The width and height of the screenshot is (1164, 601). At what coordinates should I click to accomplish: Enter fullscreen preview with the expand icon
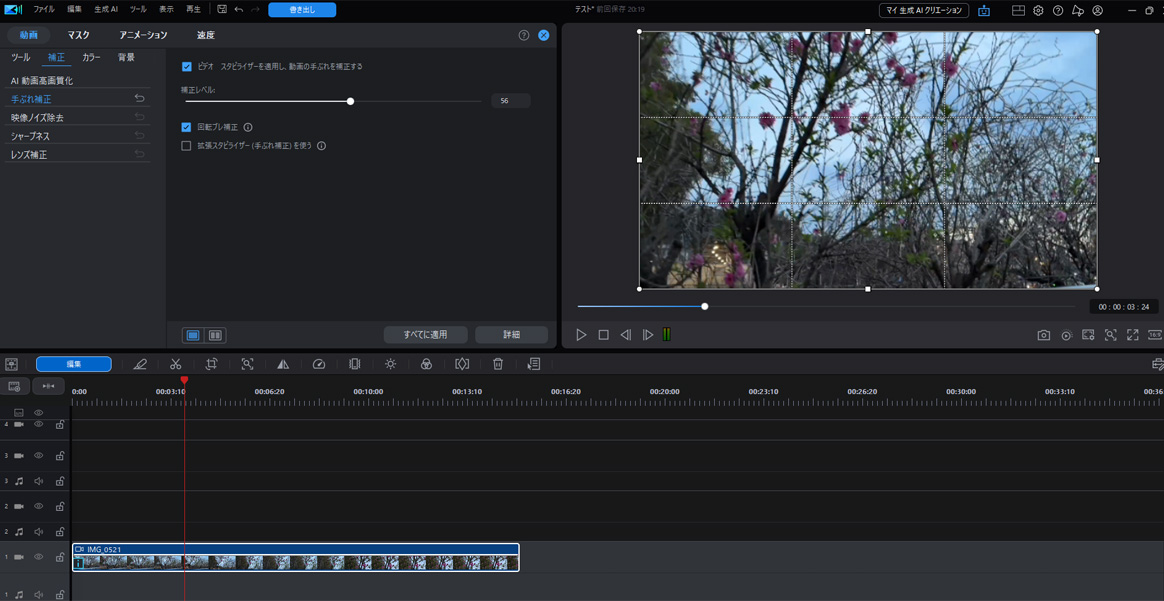click(1132, 335)
